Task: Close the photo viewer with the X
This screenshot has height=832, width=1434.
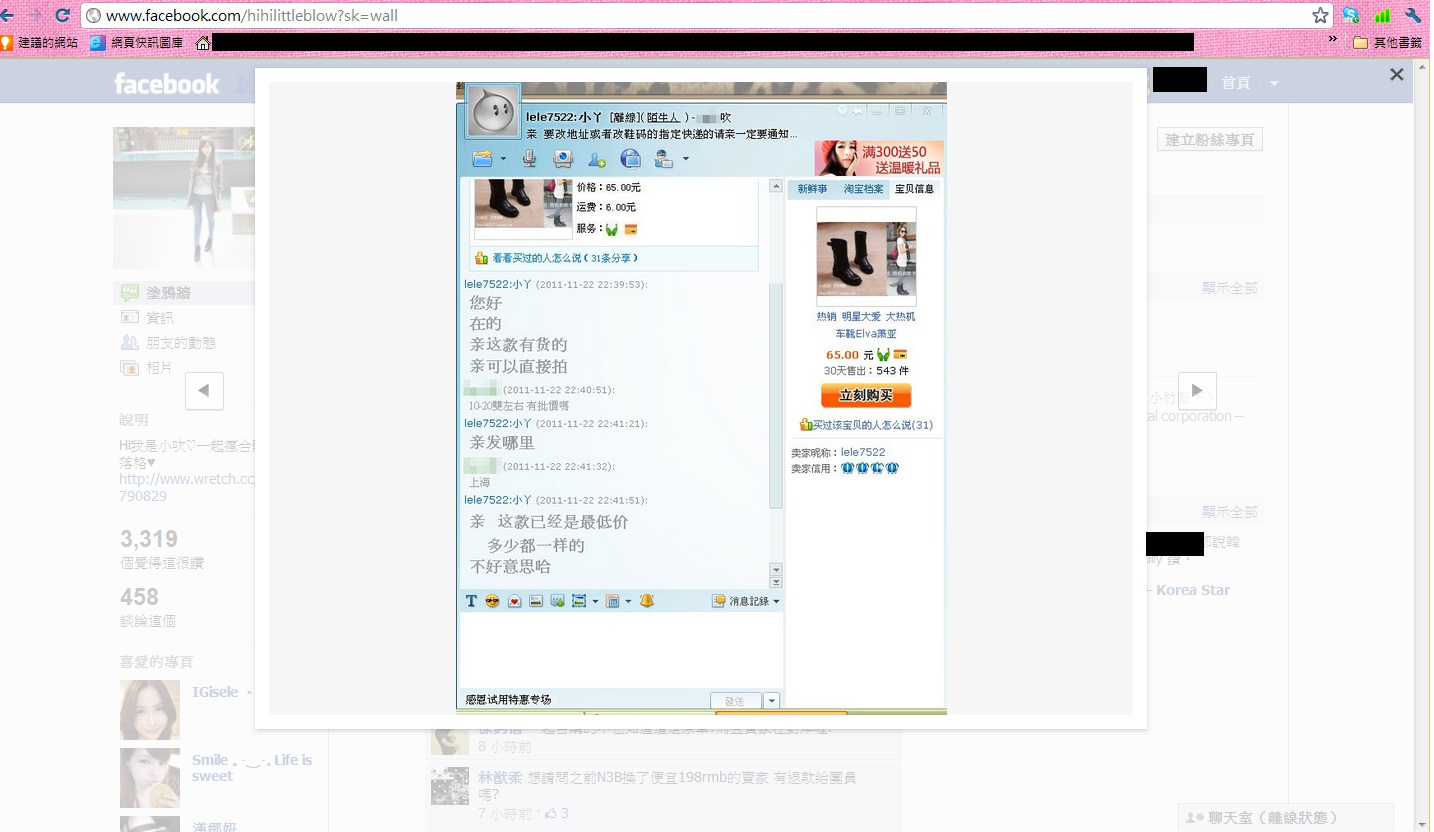Action: [x=1397, y=75]
